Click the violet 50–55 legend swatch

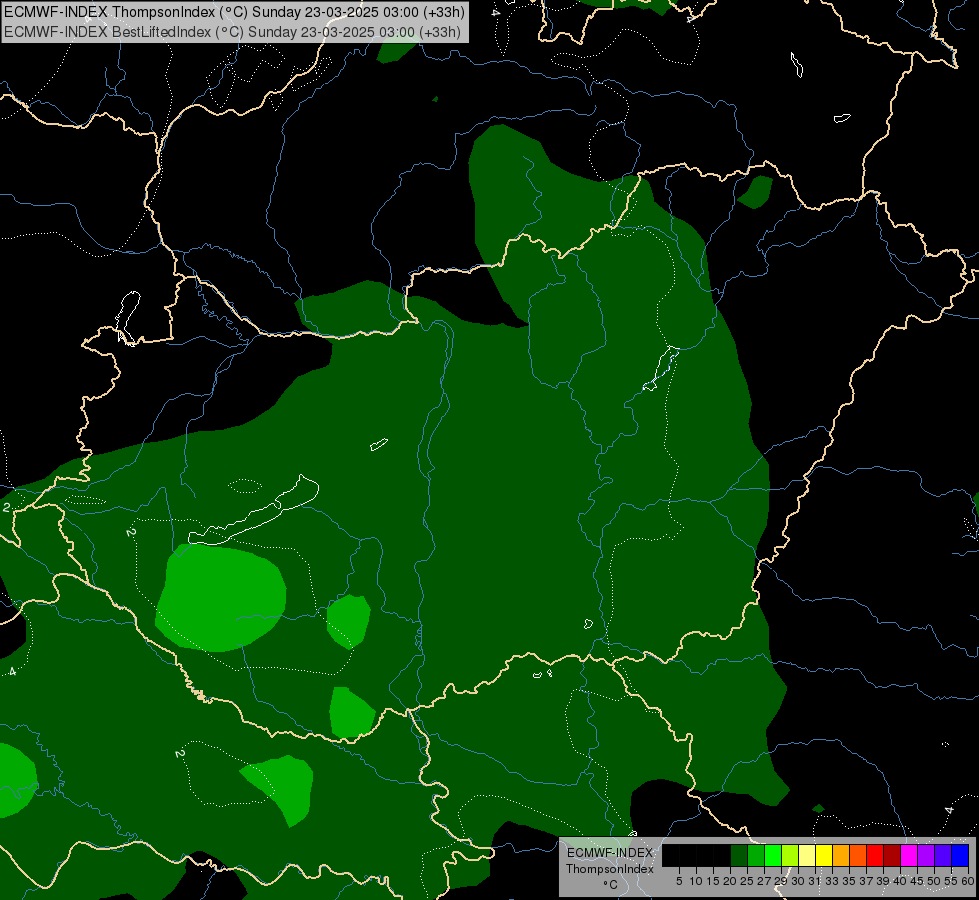click(943, 855)
